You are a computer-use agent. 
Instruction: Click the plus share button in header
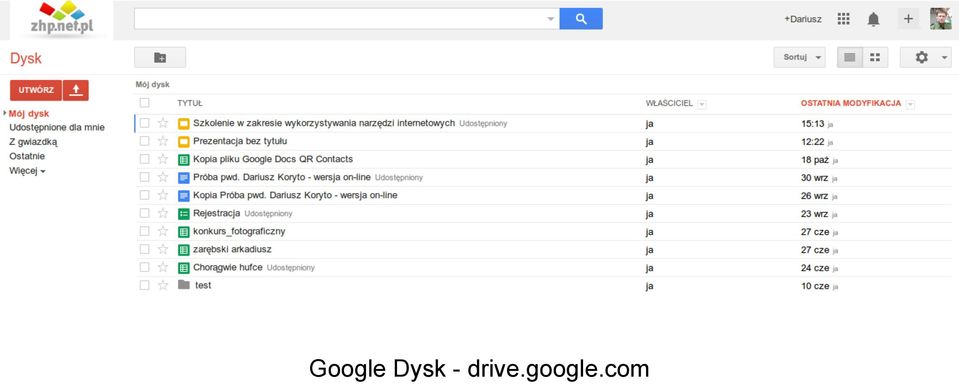(x=908, y=19)
